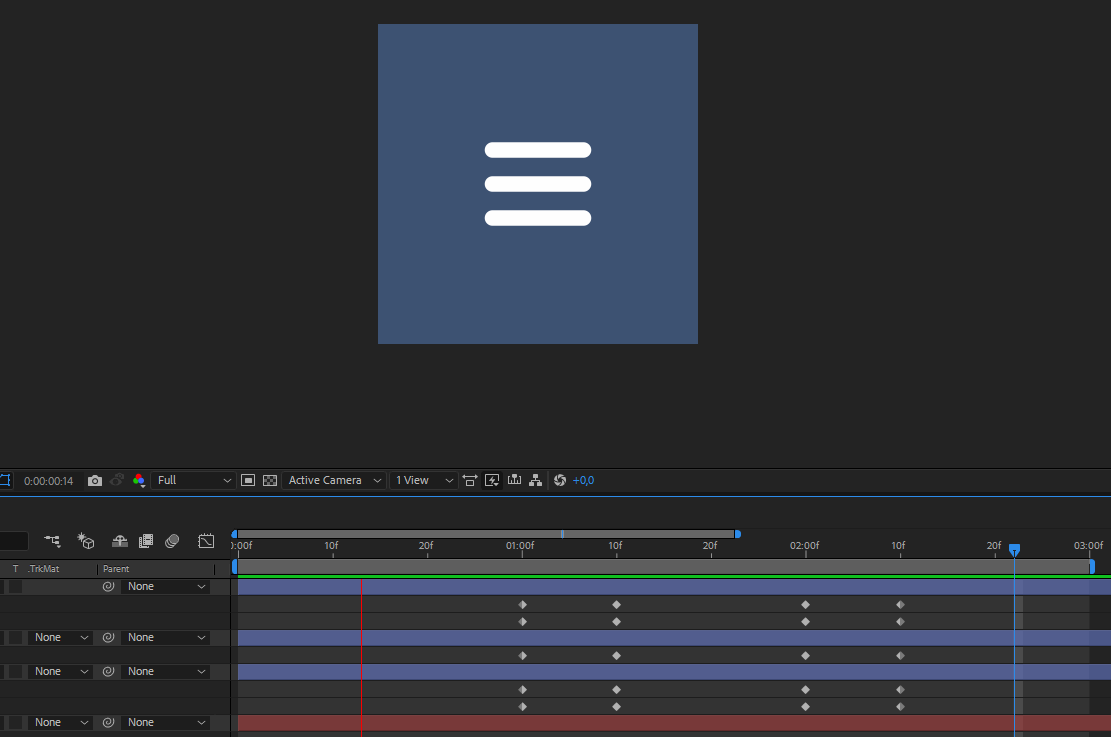This screenshot has height=737, width=1111.
Task: Open the first layer's Parent None dropdown
Action: click(166, 587)
